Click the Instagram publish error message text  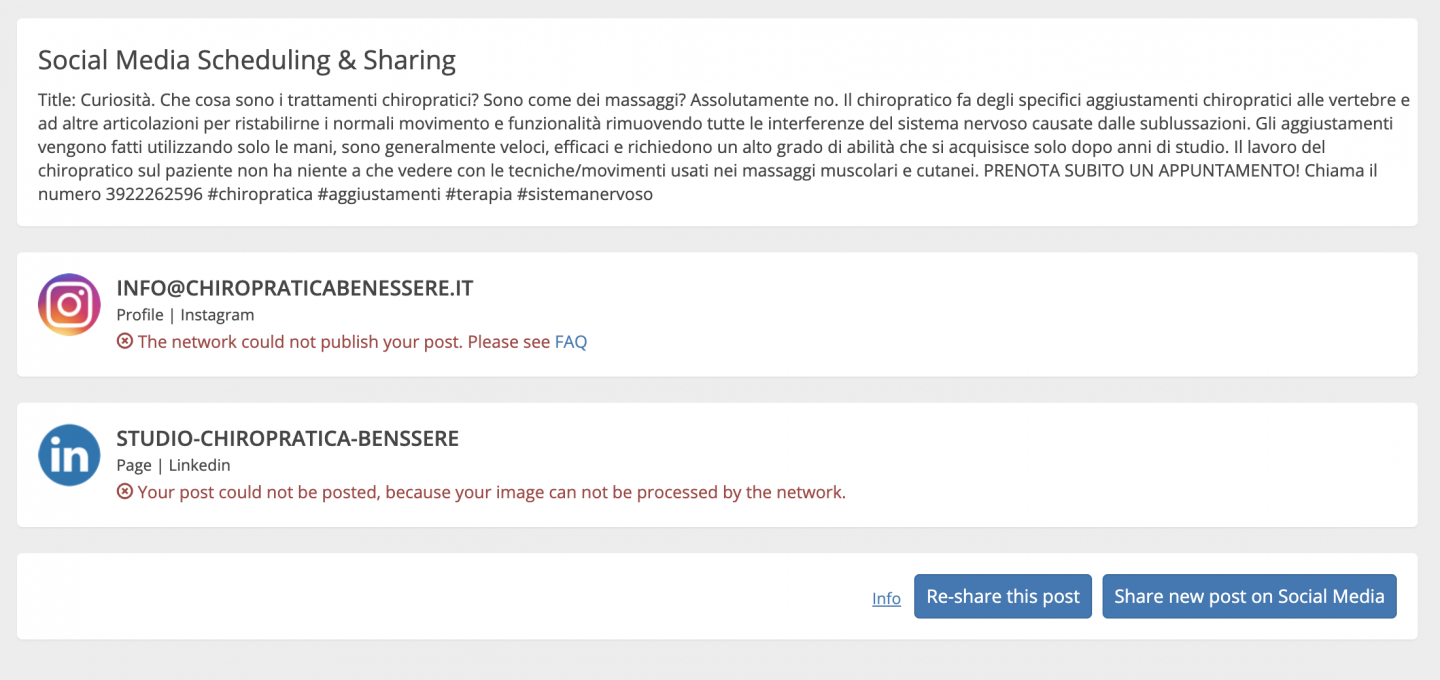pos(344,342)
